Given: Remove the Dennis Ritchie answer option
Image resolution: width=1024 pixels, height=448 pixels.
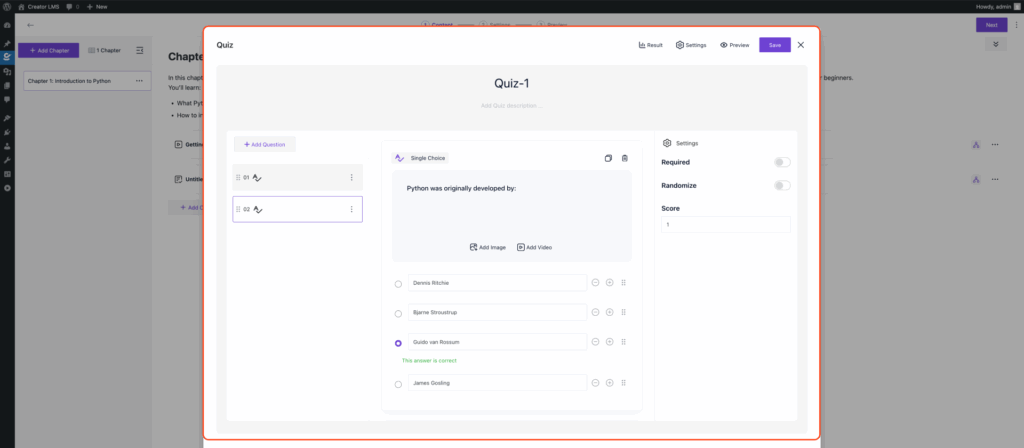Looking at the screenshot, I should [595, 283].
